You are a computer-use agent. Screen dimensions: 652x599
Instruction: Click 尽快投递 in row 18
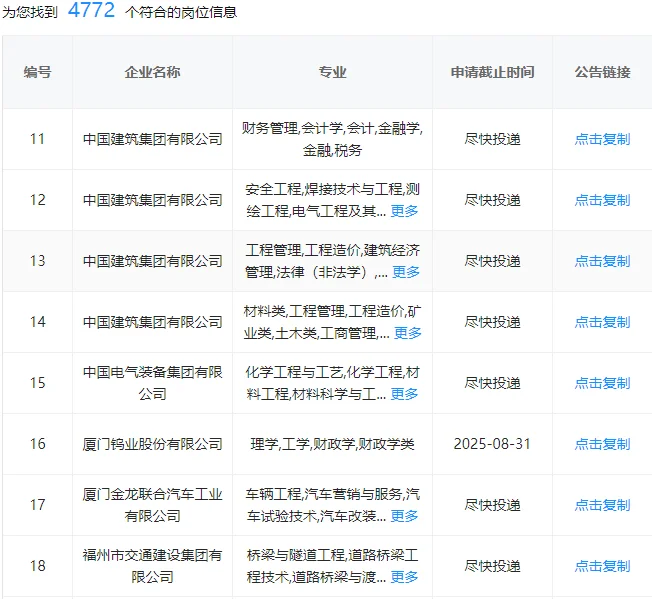tap(492, 566)
